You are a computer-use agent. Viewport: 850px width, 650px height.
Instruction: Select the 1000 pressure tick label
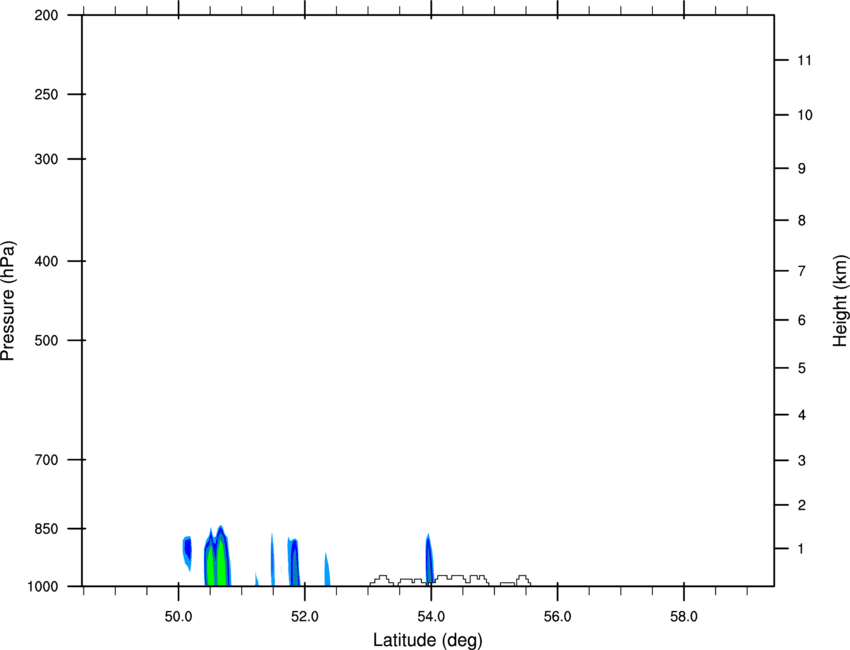coord(42,586)
